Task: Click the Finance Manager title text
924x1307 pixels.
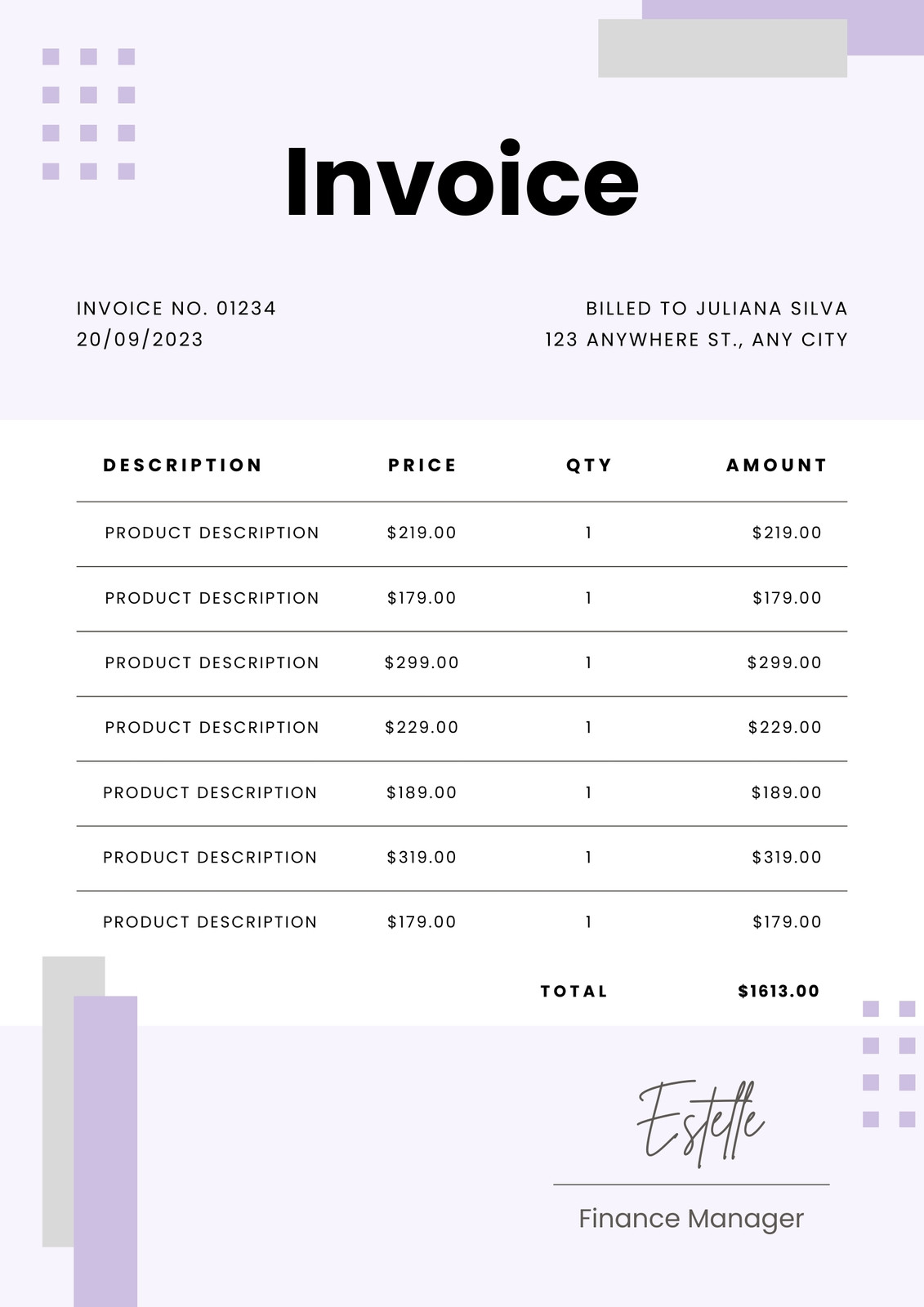Action: [x=691, y=1218]
